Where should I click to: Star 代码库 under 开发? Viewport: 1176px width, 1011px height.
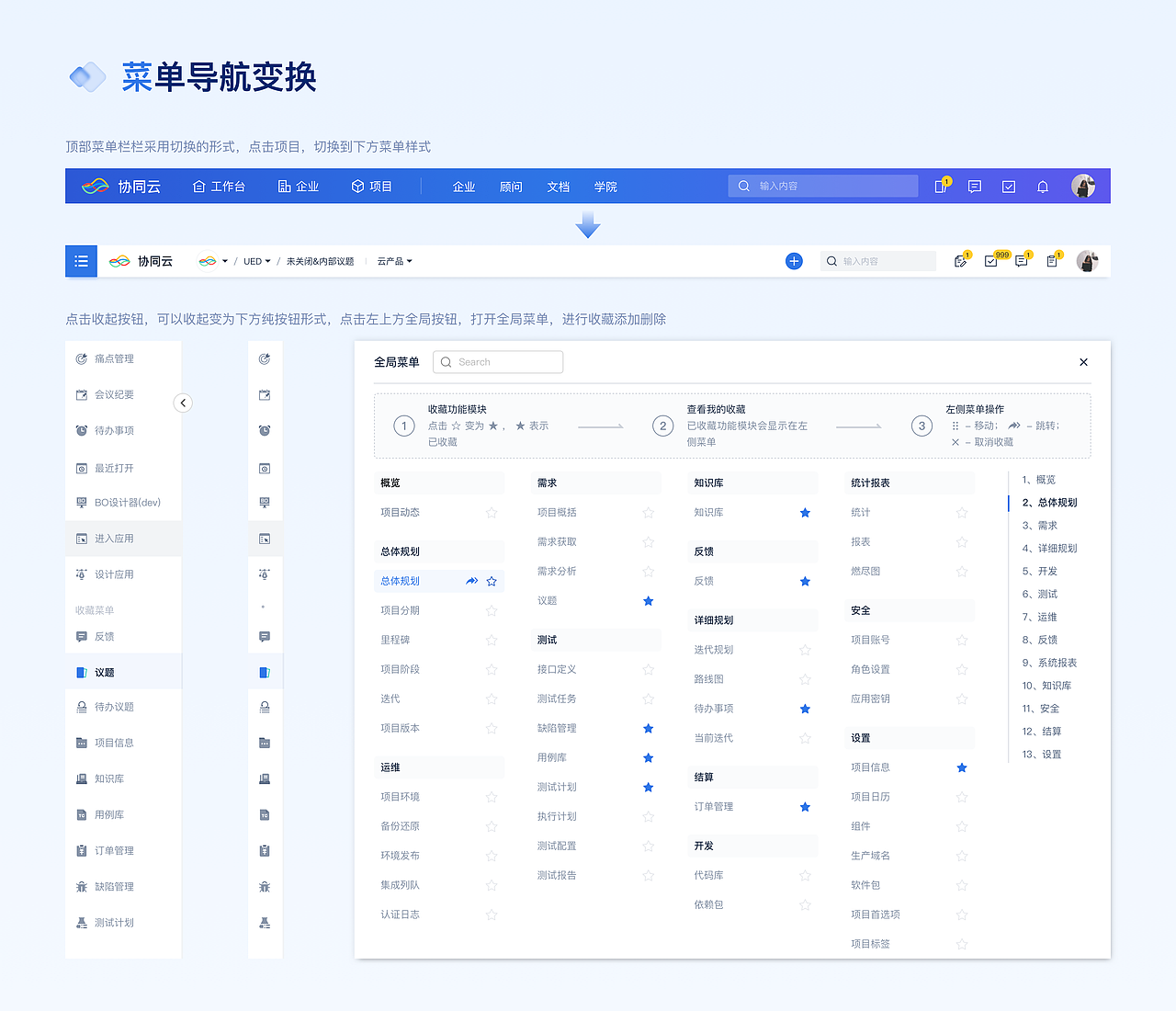click(806, 875)
